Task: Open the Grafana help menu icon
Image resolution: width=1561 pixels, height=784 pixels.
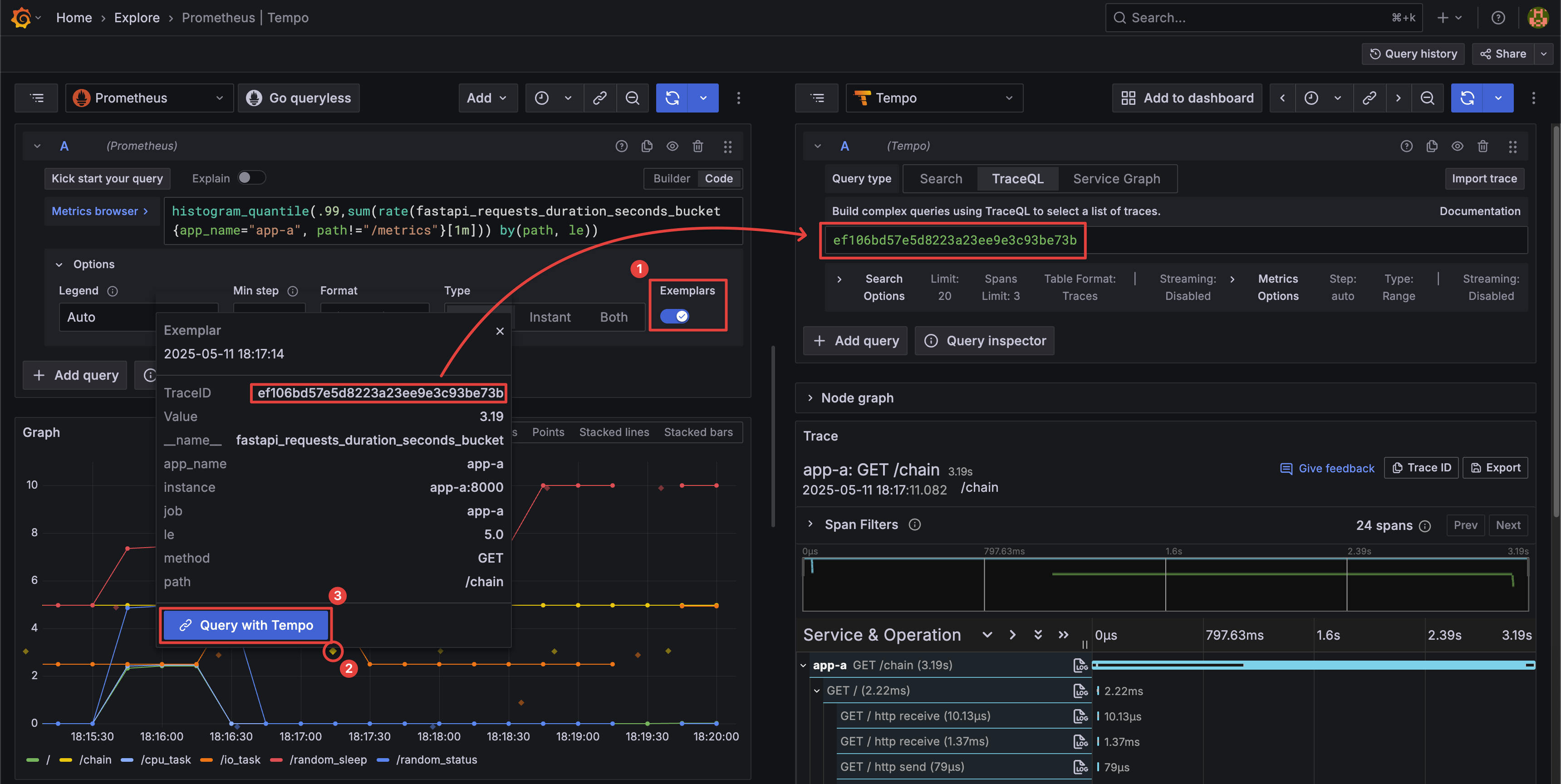Action: click(x=1498, y=18)
